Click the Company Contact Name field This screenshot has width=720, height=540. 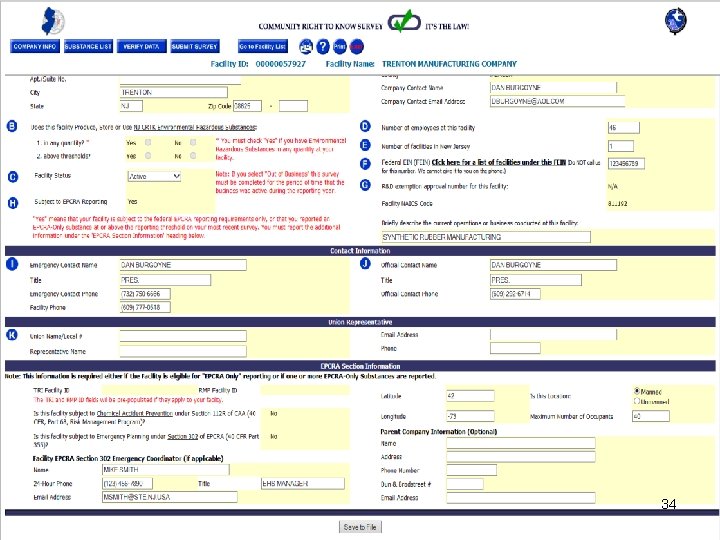pos(553,87)
